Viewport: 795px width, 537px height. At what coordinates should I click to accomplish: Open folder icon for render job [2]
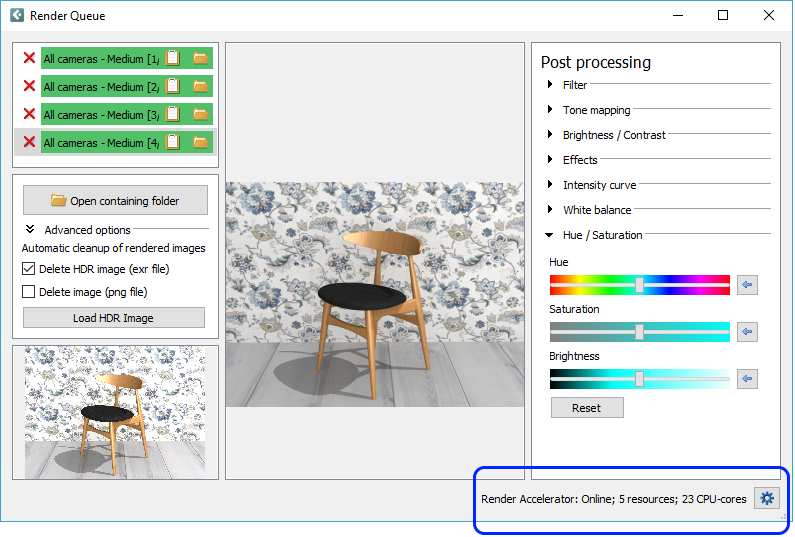(x=201, y=87)
